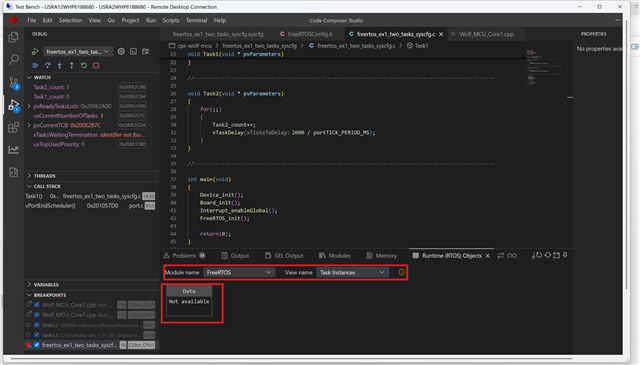This screenshot has height=365, width=640.
Task: Open debug configuration gear icon
Action: [x=121, y=51]
